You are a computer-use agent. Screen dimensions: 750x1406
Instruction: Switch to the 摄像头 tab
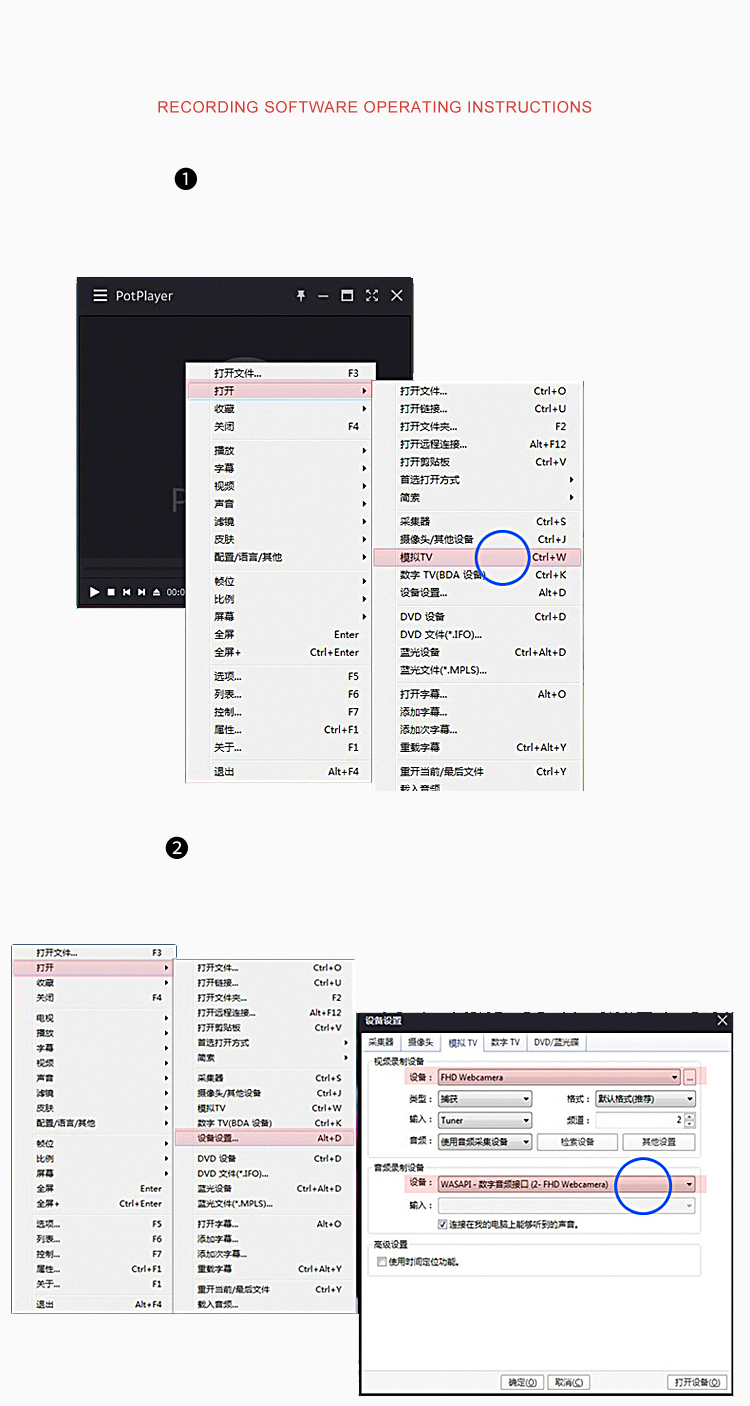[x=421, y=1042]
